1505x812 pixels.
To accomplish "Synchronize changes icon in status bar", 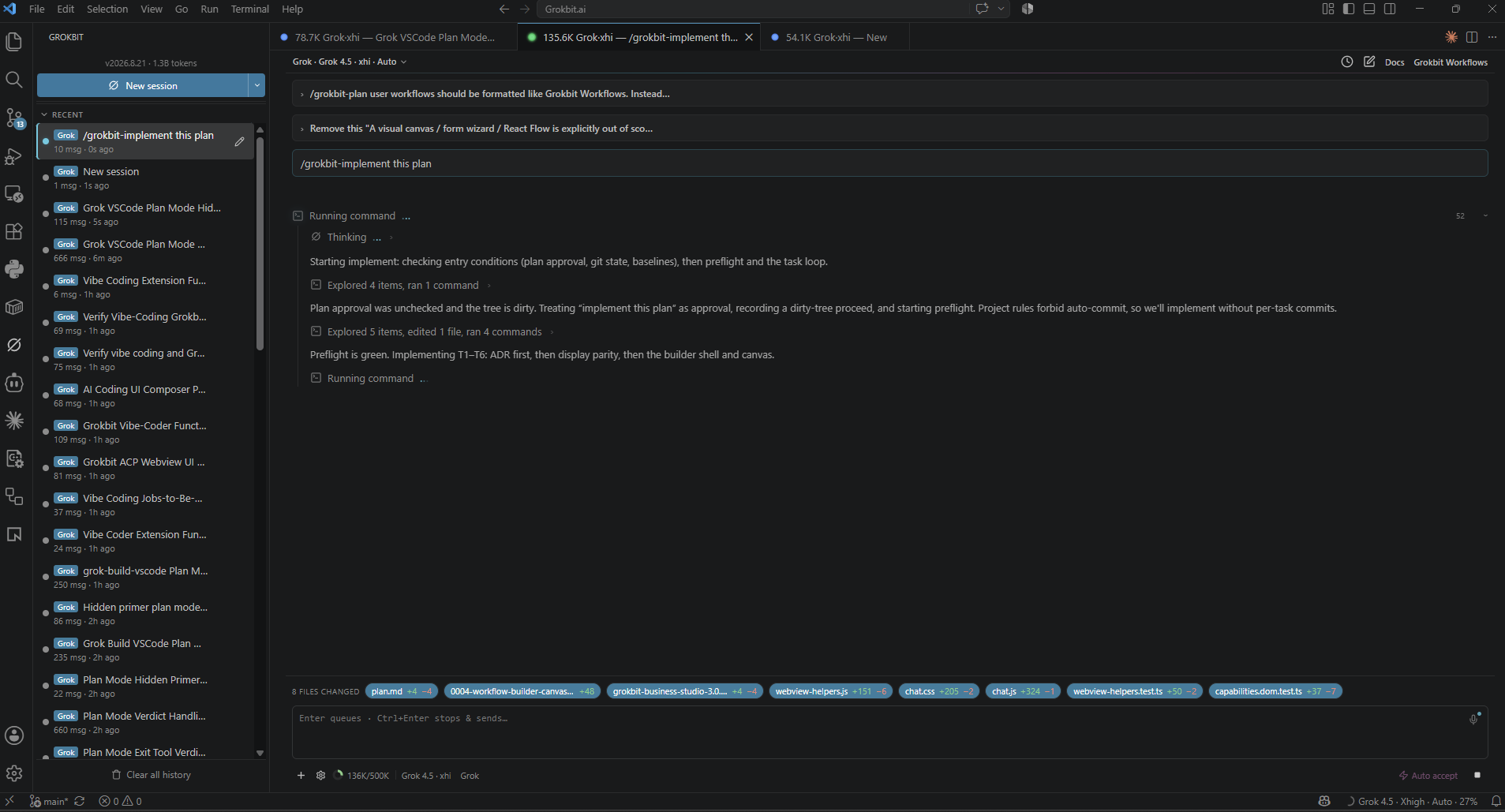I will [80, 801].
